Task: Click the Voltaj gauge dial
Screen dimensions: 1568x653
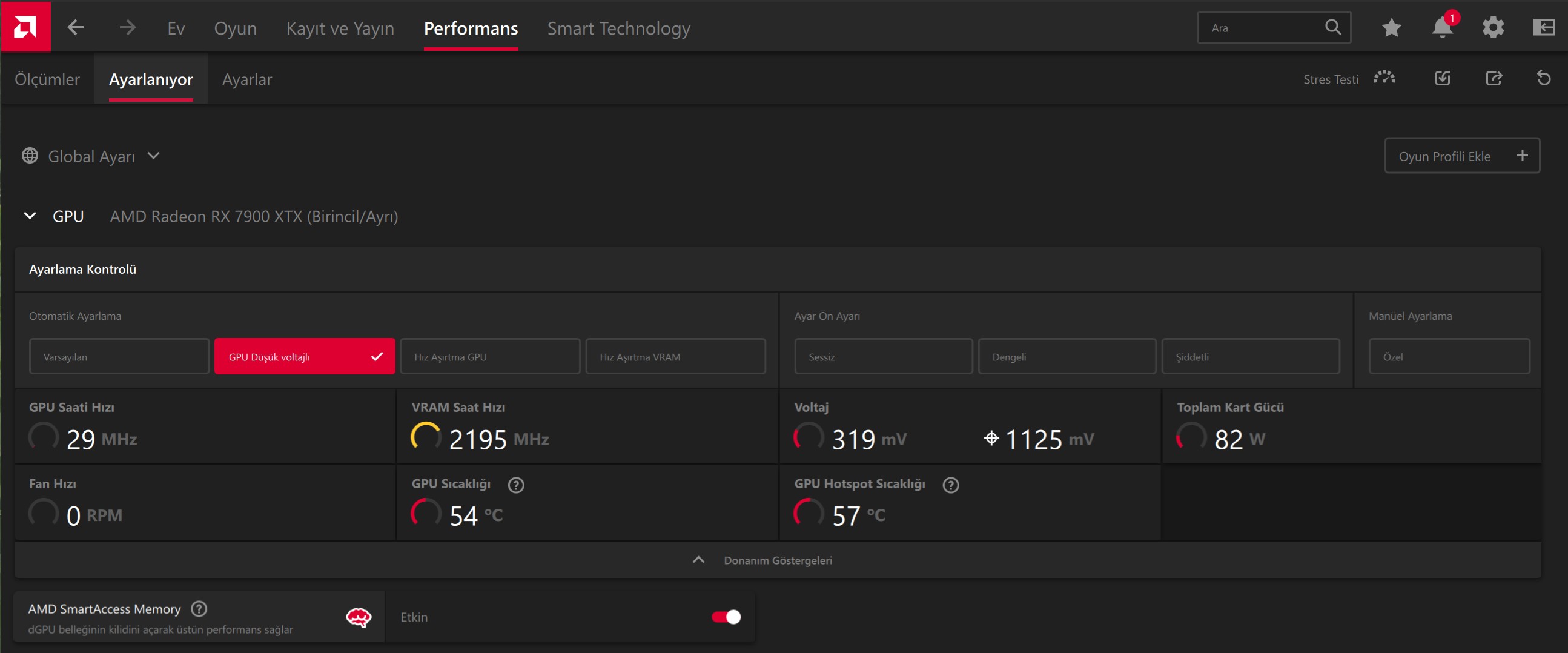Action: (809, 437)
